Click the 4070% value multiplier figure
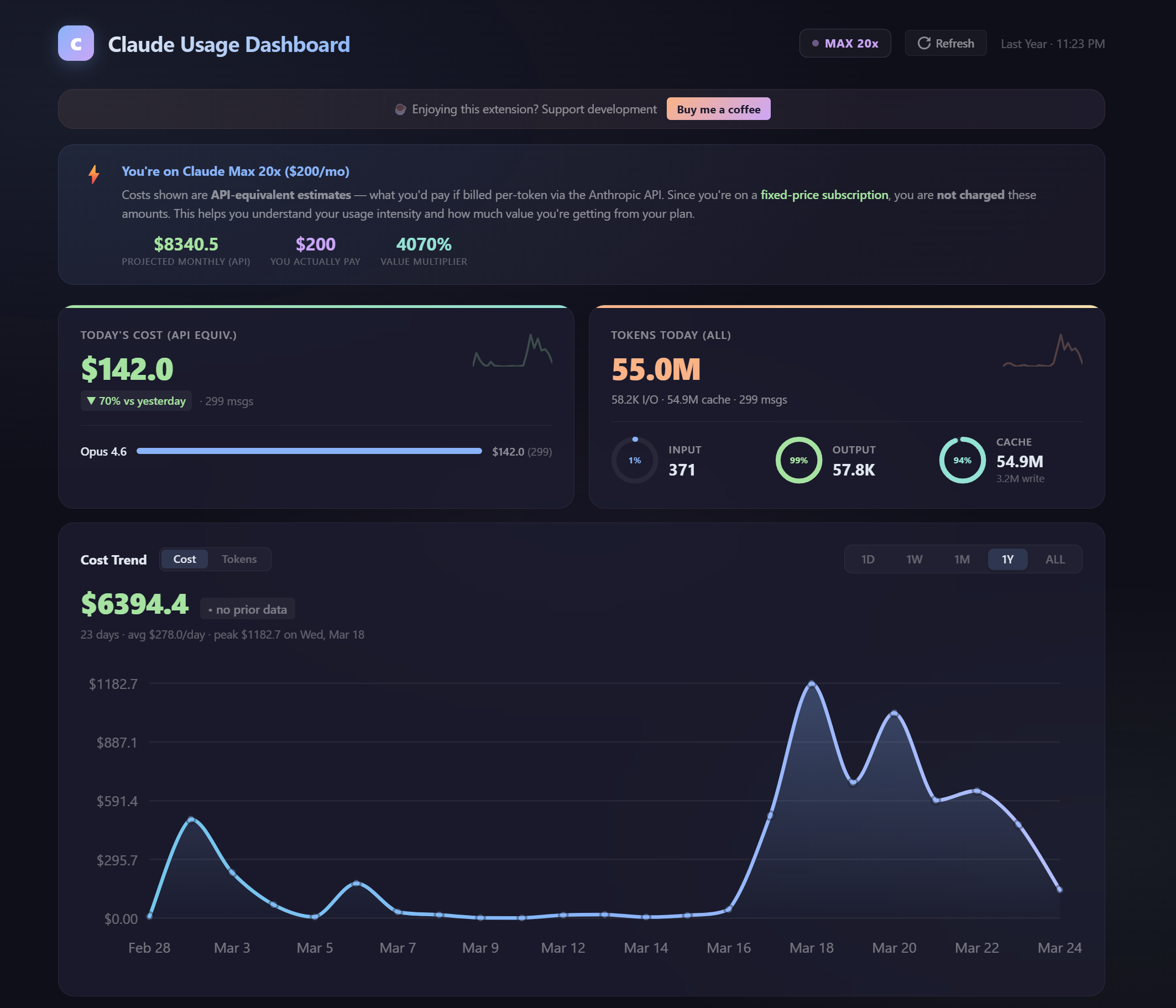Viewport: 1176px width, 1008px height. point(424,244)
